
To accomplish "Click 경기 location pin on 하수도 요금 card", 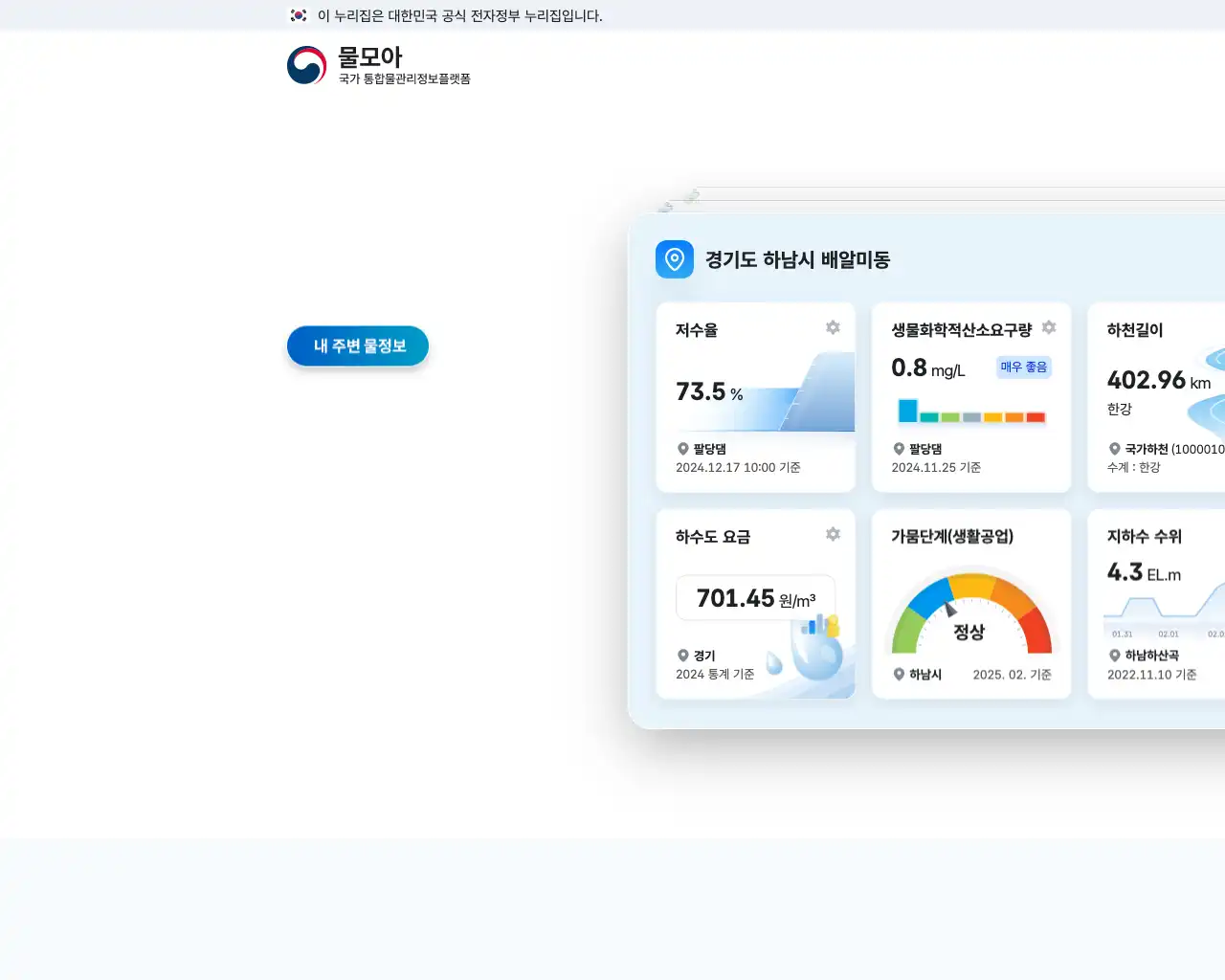I will [x=683, y=656].
